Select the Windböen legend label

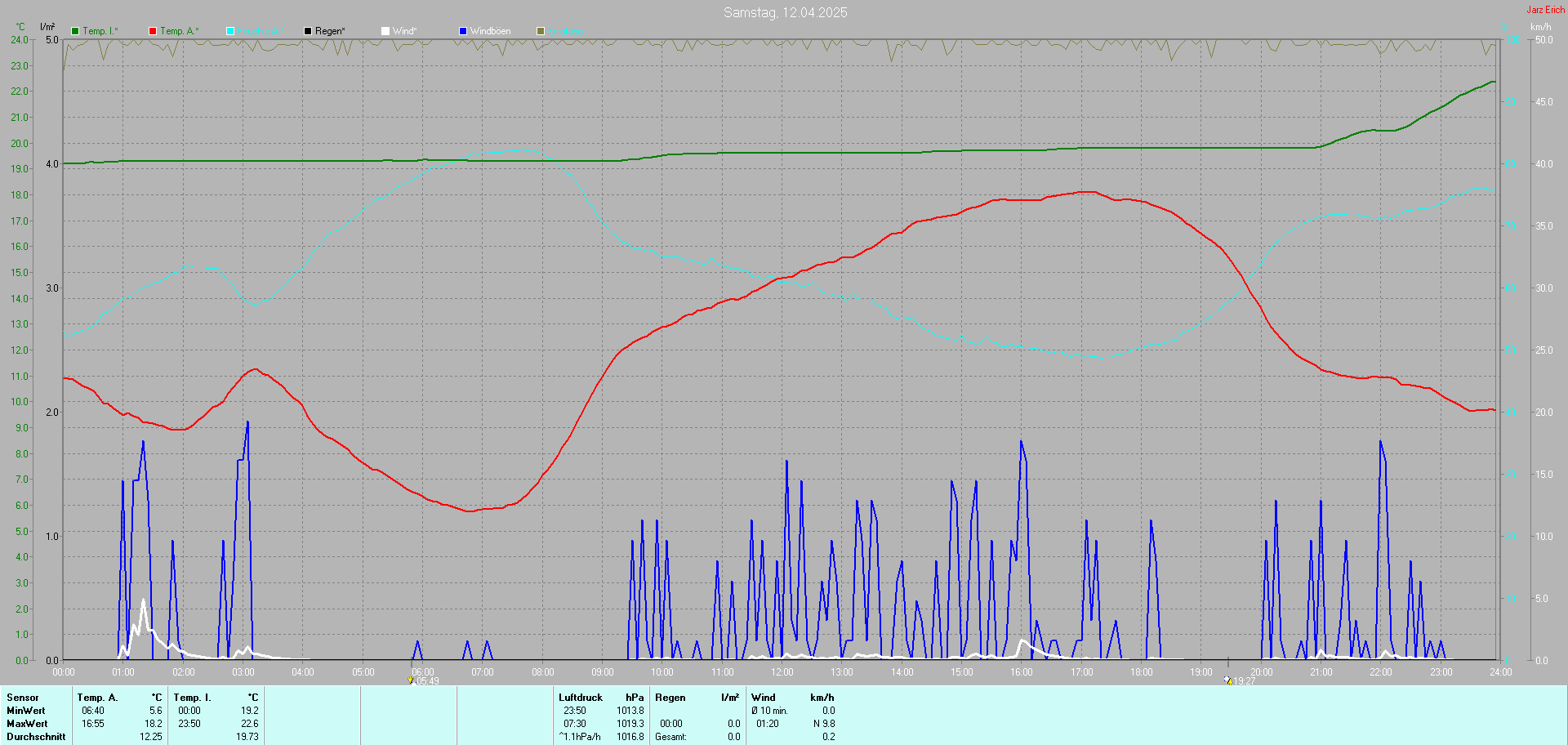tap(491, 31)
